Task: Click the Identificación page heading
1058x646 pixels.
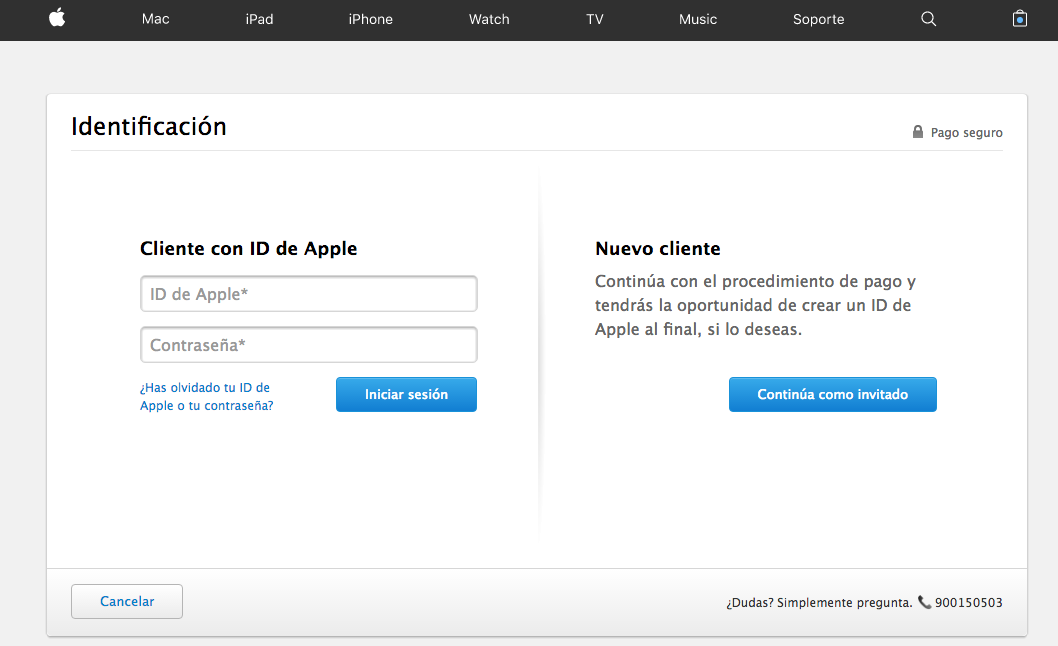Action: [x=149, y=127]
